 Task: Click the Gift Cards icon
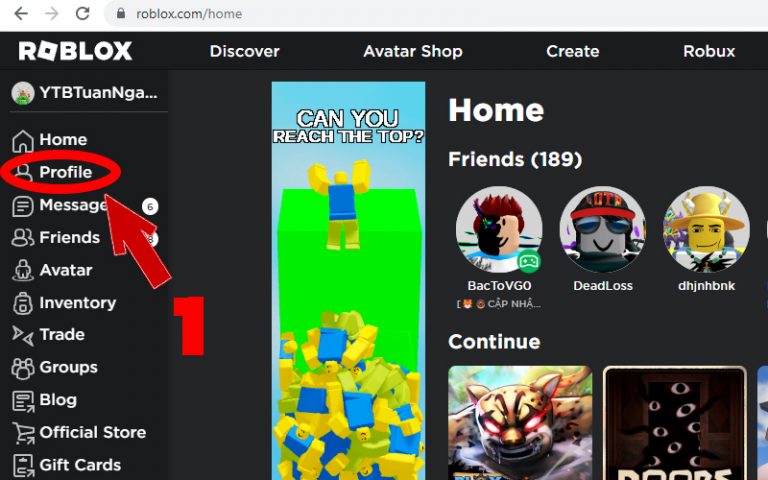22,465
